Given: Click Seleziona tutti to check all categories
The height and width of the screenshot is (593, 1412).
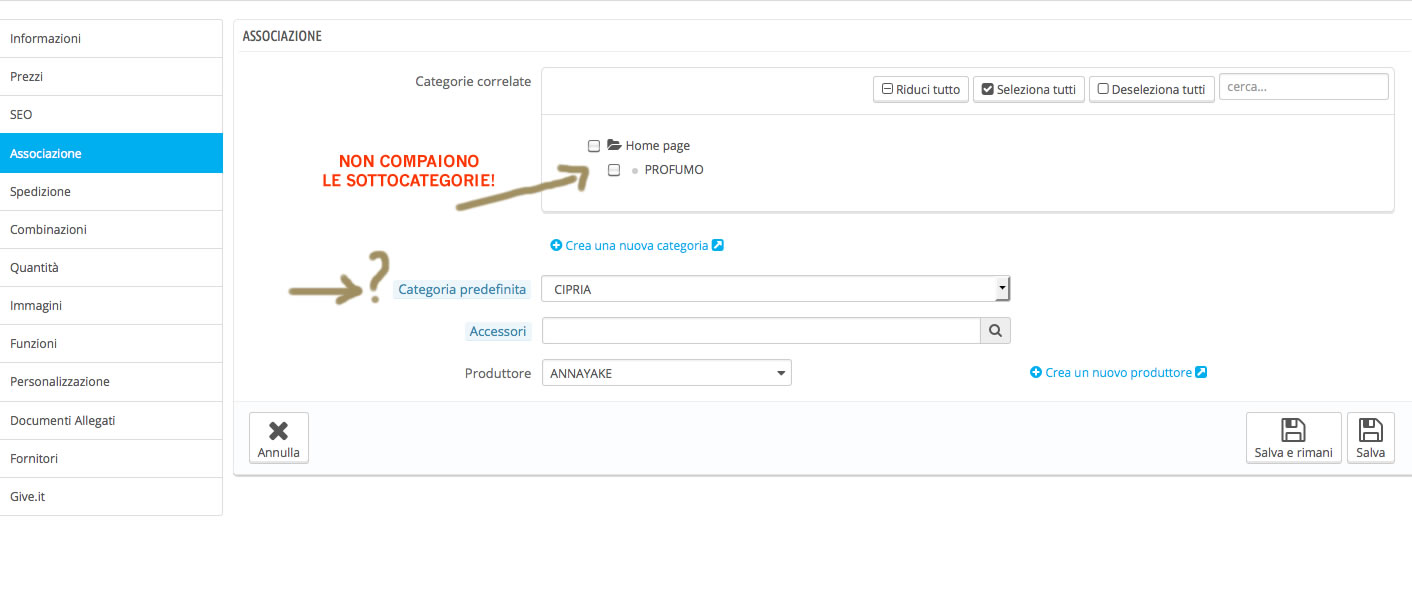Looking at the screenshot, I should point(1028,89).
